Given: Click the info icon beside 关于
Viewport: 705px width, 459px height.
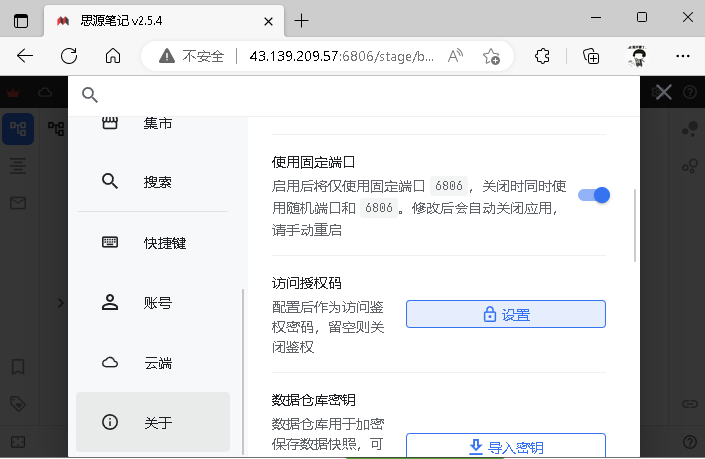Looking at the screenshot, I should pyautogui.click(x=110, y=422).
